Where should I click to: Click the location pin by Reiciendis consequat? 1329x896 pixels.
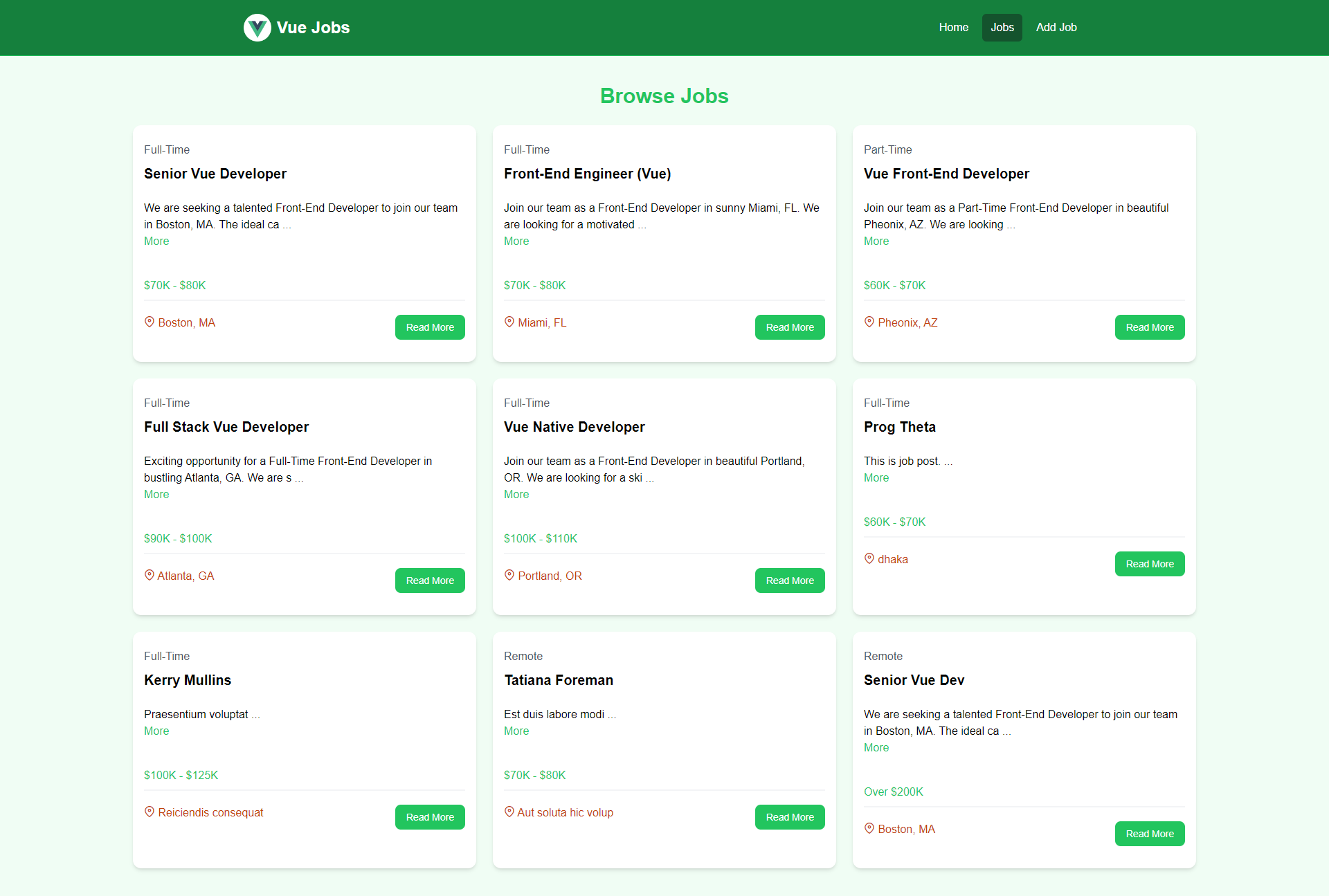click(149, 812)
